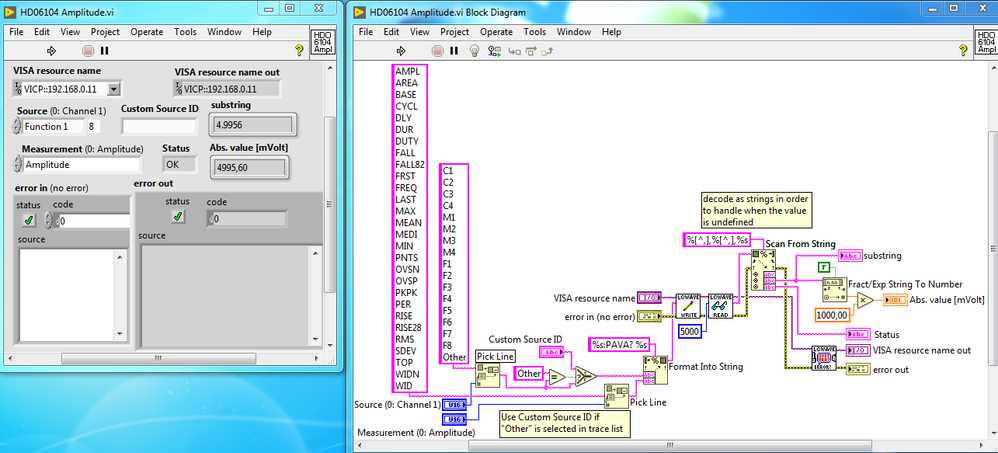Select the Scan From String function node
This screenshot has width=998, height=453.
coord(763,270)
